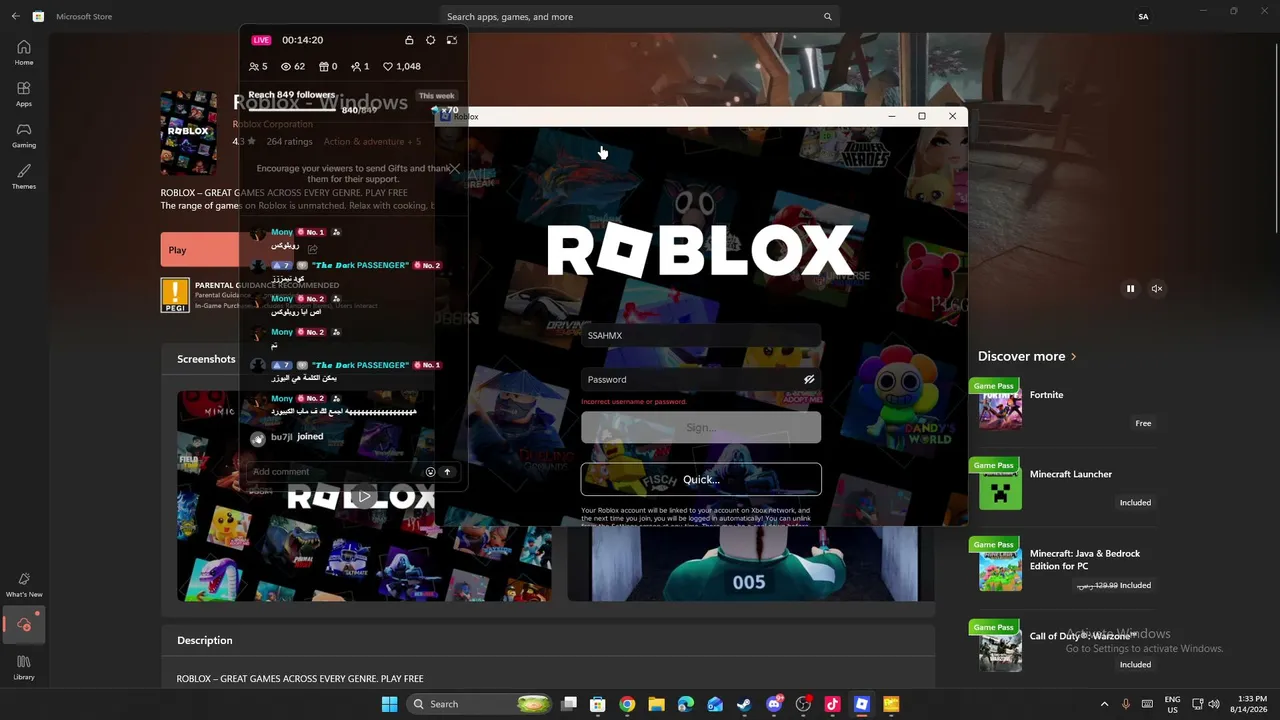Click the microphone icon in system tray

pyautogui.click(x=1126, y=704)
